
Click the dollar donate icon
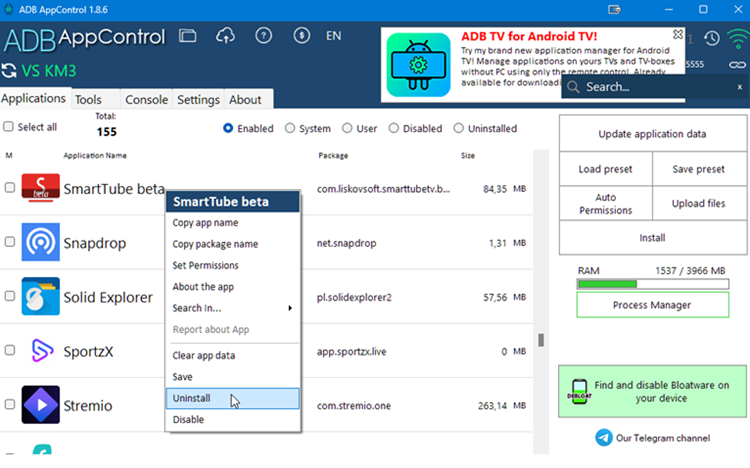pos(301,36)
